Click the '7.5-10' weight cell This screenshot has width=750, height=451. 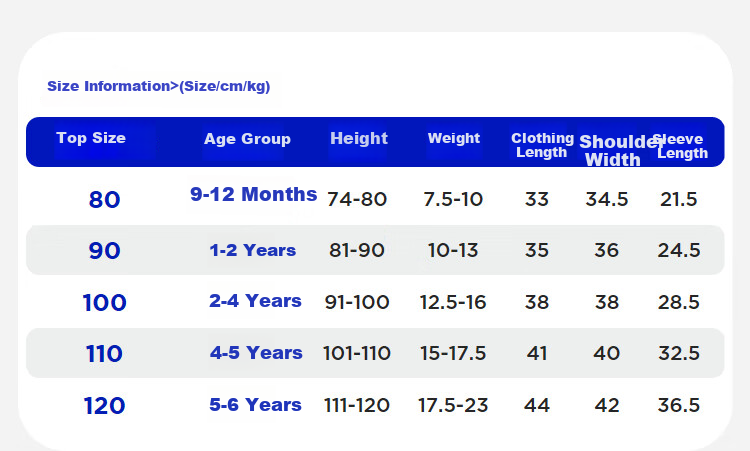tap(453, 199)
